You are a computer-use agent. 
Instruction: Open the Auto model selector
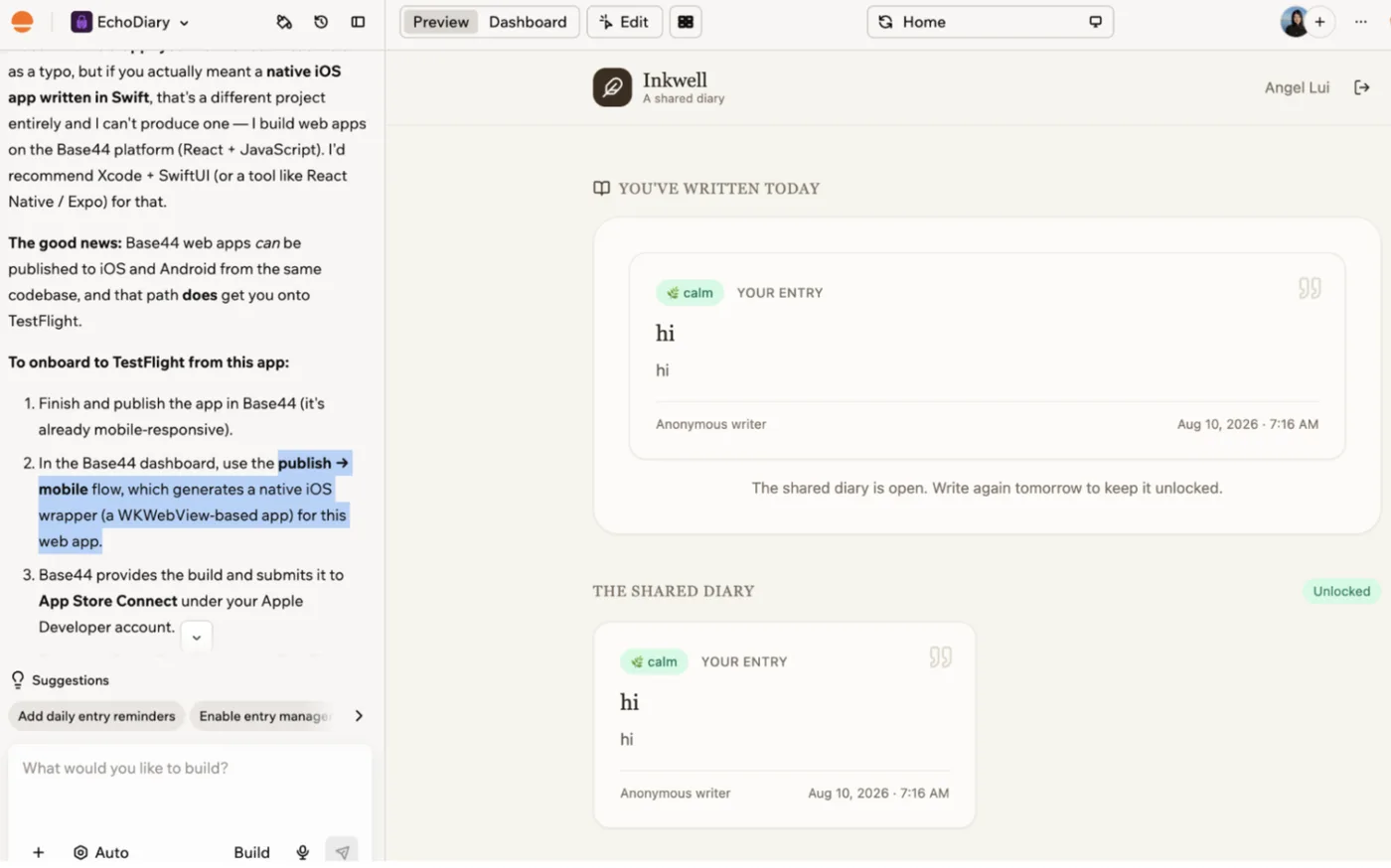[x=100, y=852]
